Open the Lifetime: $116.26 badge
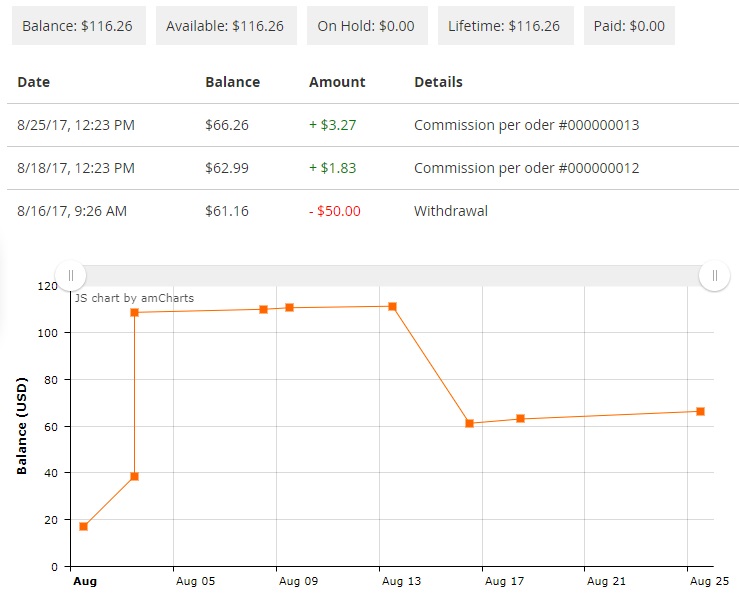Image resolution: width=739 pixels, height=597 pixels. click(504, 26)
